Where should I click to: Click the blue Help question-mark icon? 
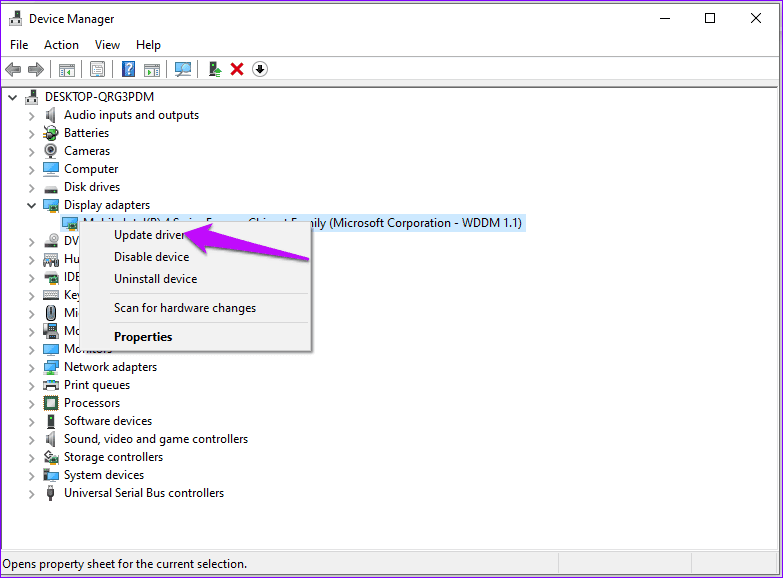tap(128, 69)
